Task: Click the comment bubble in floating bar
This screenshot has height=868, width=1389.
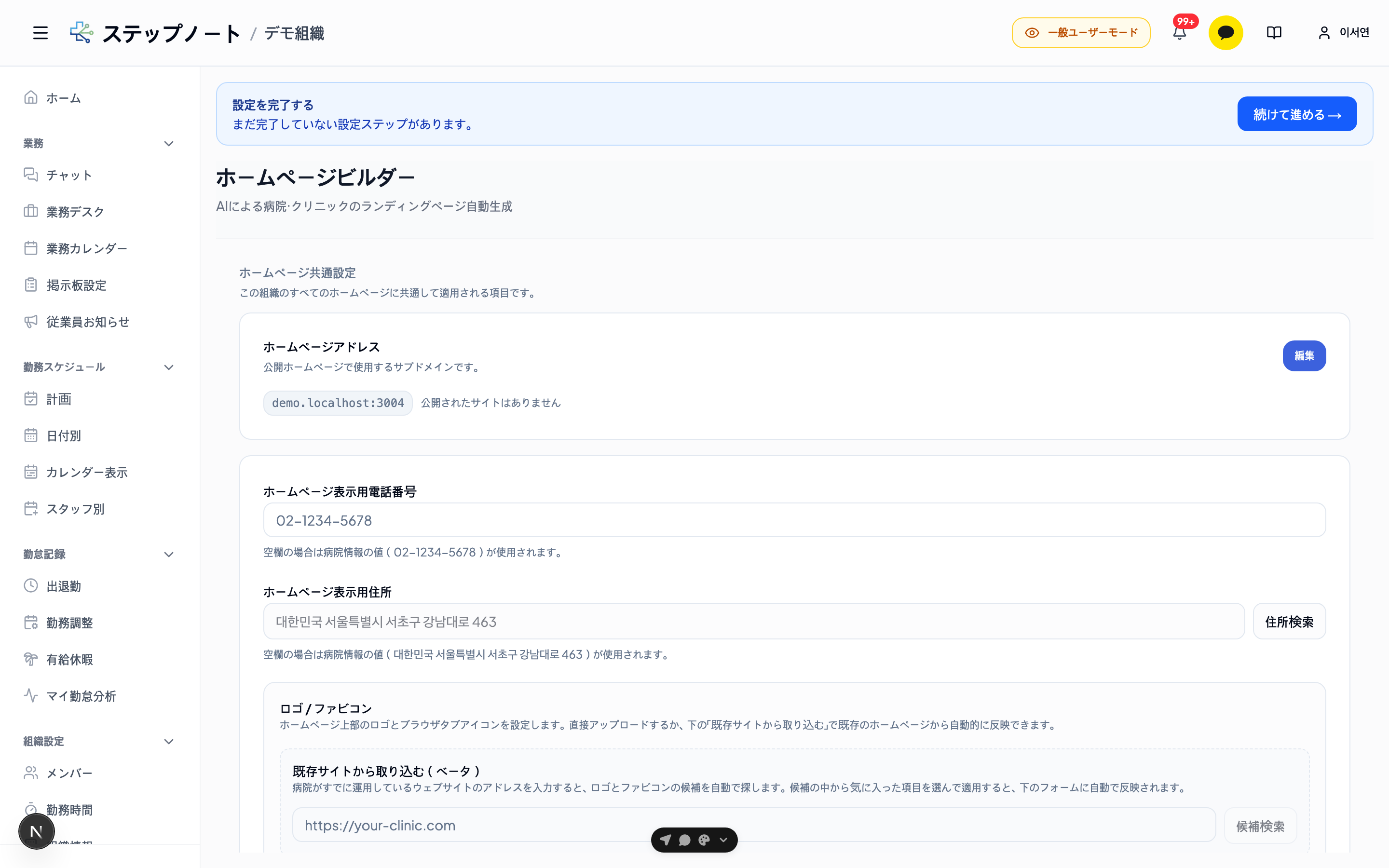Action: pyautogui.click(x=684, y=840)
